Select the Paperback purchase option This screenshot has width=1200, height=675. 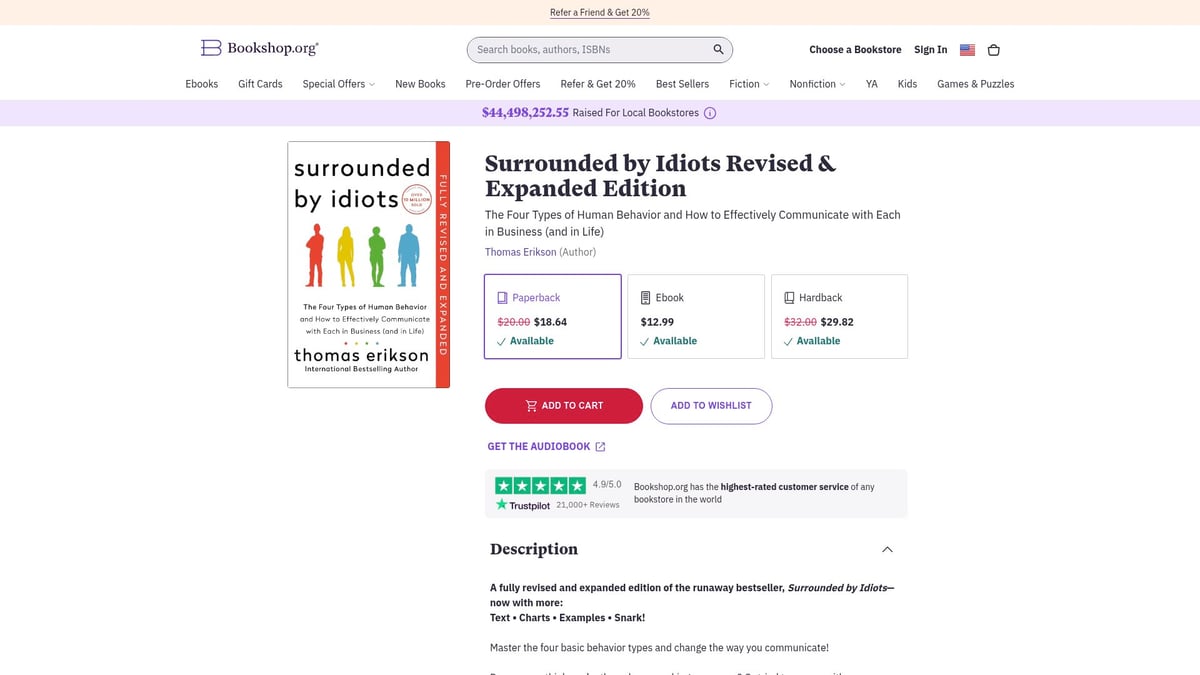[x=553, y=316]
